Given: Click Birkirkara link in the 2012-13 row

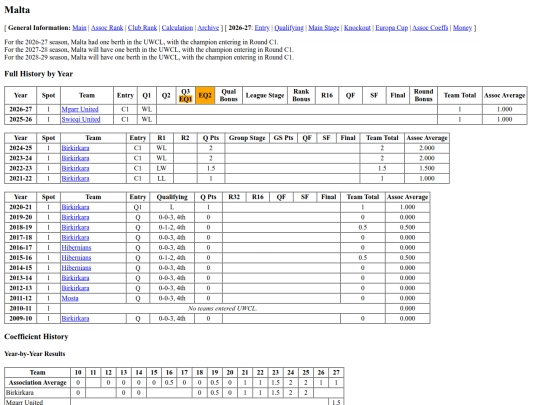Looking at the screenshot, I should click(x=75, y=288).
